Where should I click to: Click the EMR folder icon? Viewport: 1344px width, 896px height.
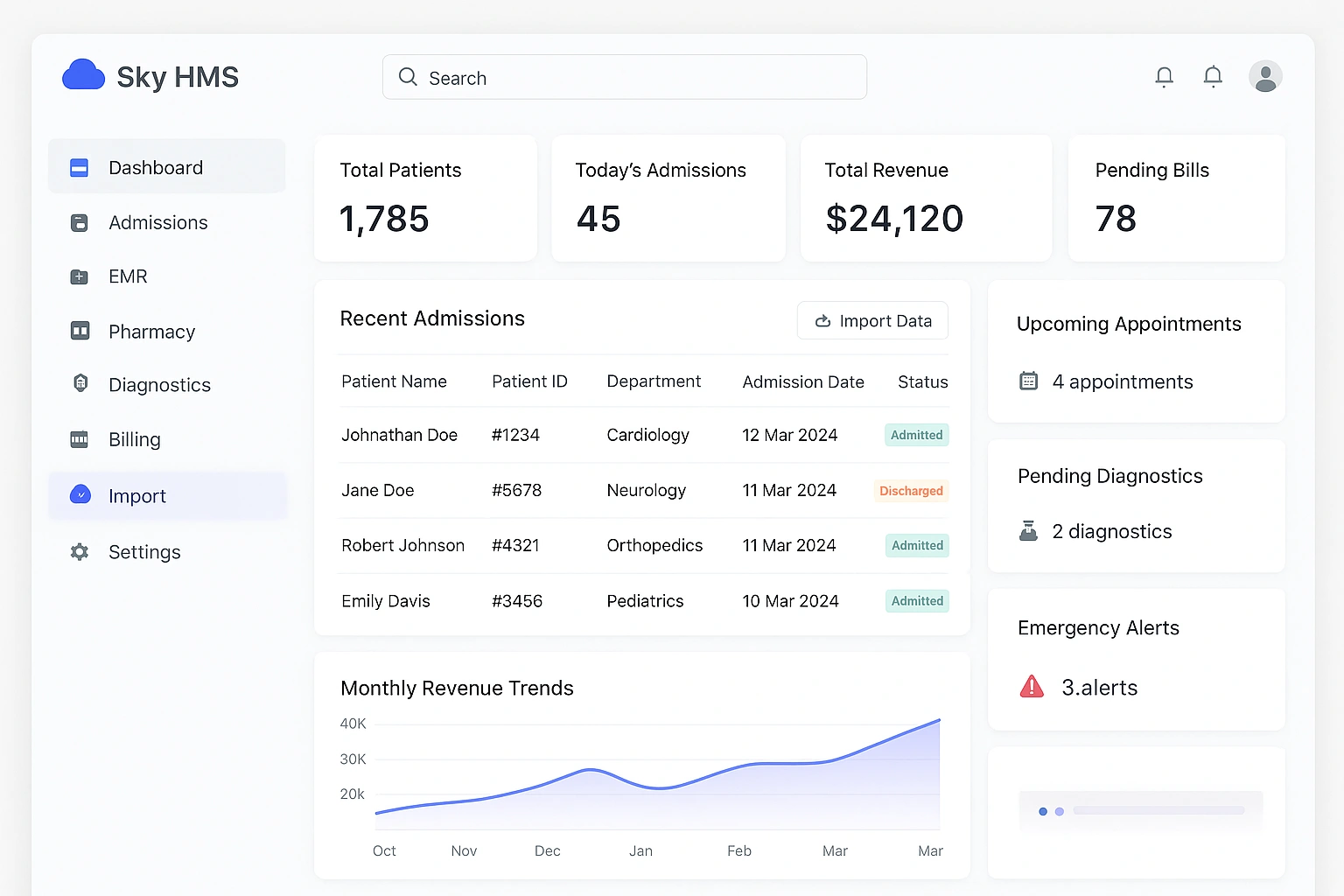tap(80, 277)
